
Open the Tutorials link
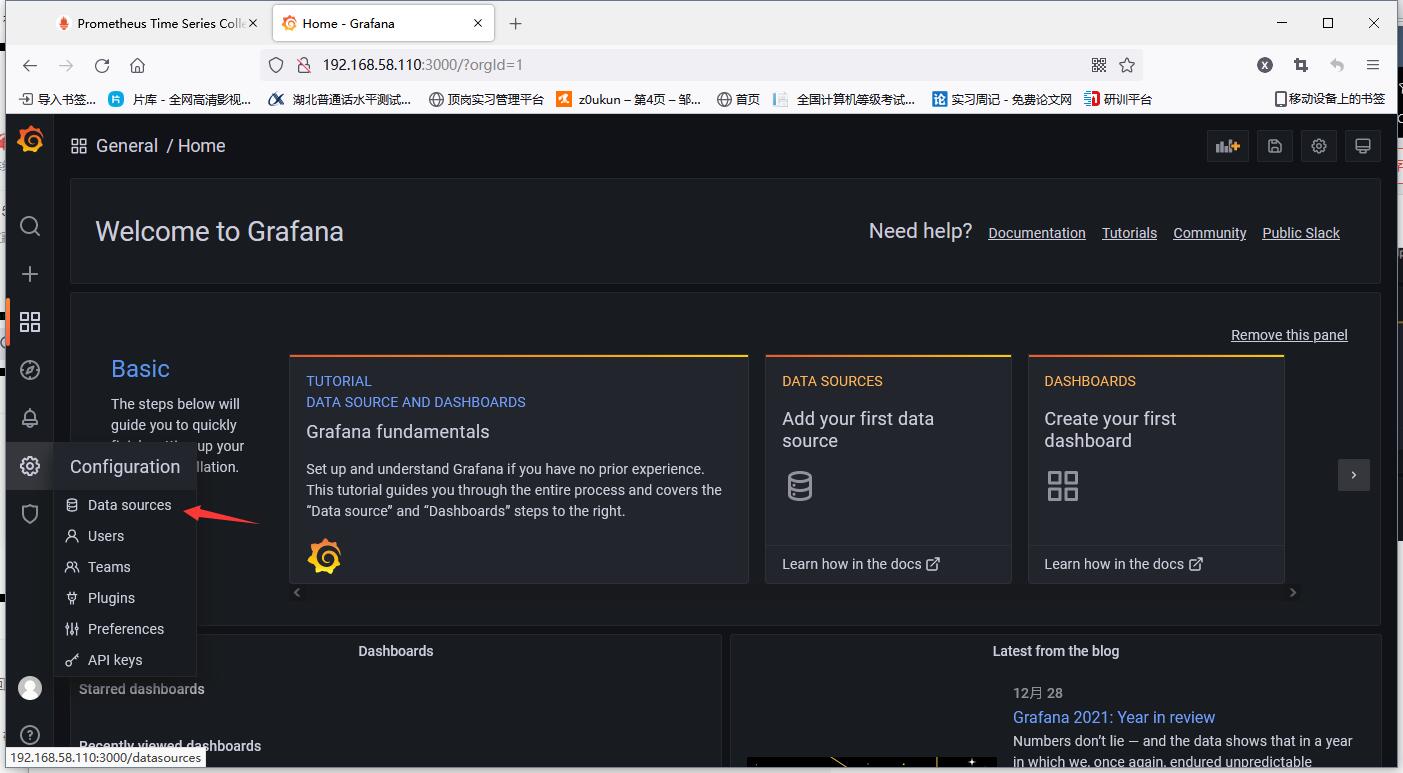[1129, 233]
